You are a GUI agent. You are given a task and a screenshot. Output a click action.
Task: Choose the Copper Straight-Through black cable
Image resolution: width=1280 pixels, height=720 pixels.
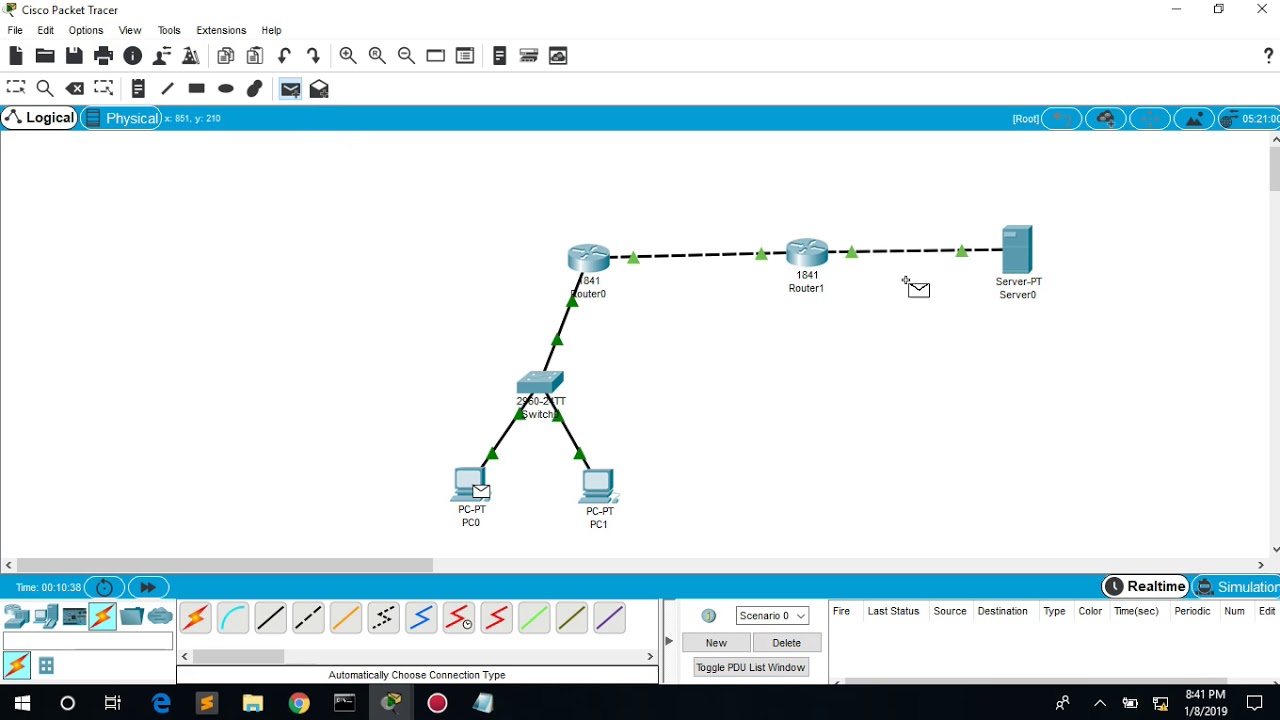click(x=270, y=618)
